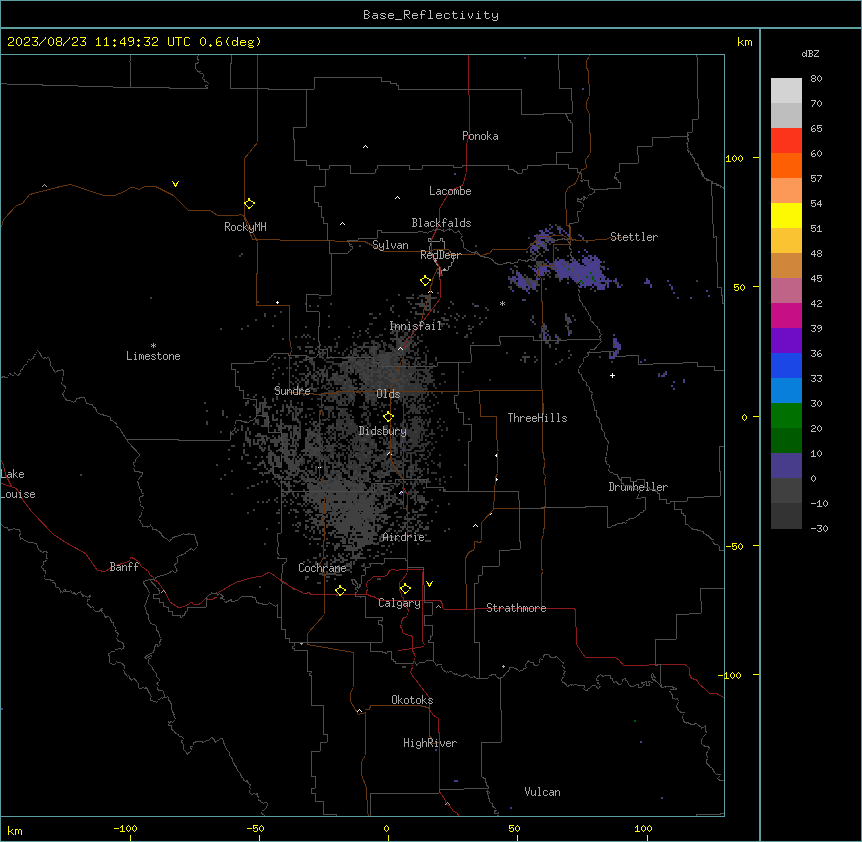Click the Airdrie label
Image resolution: width=862 pixels, height=842 pixels.
(404, 537)
